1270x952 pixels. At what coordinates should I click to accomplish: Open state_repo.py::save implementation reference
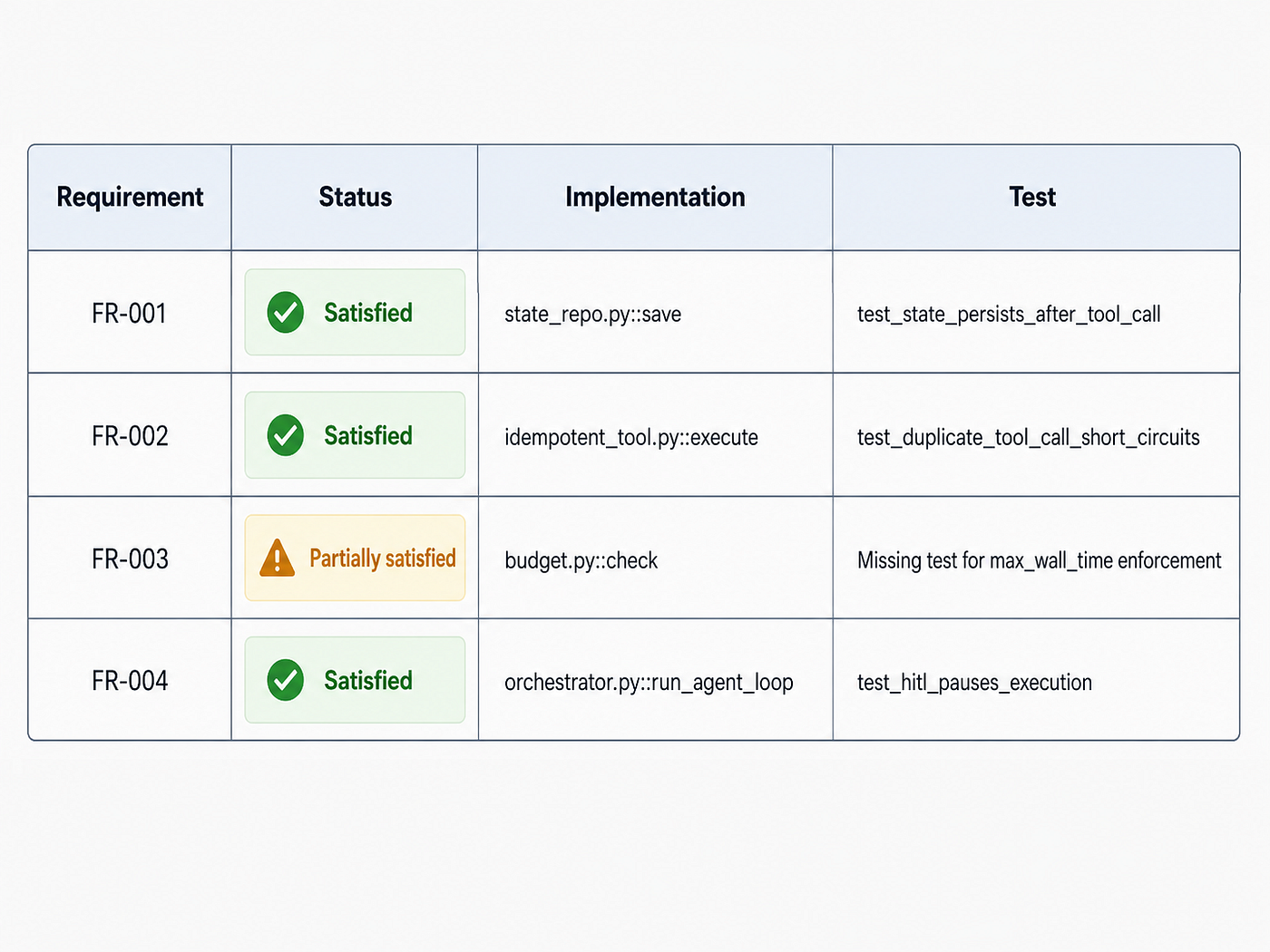(x=593, y=315)
